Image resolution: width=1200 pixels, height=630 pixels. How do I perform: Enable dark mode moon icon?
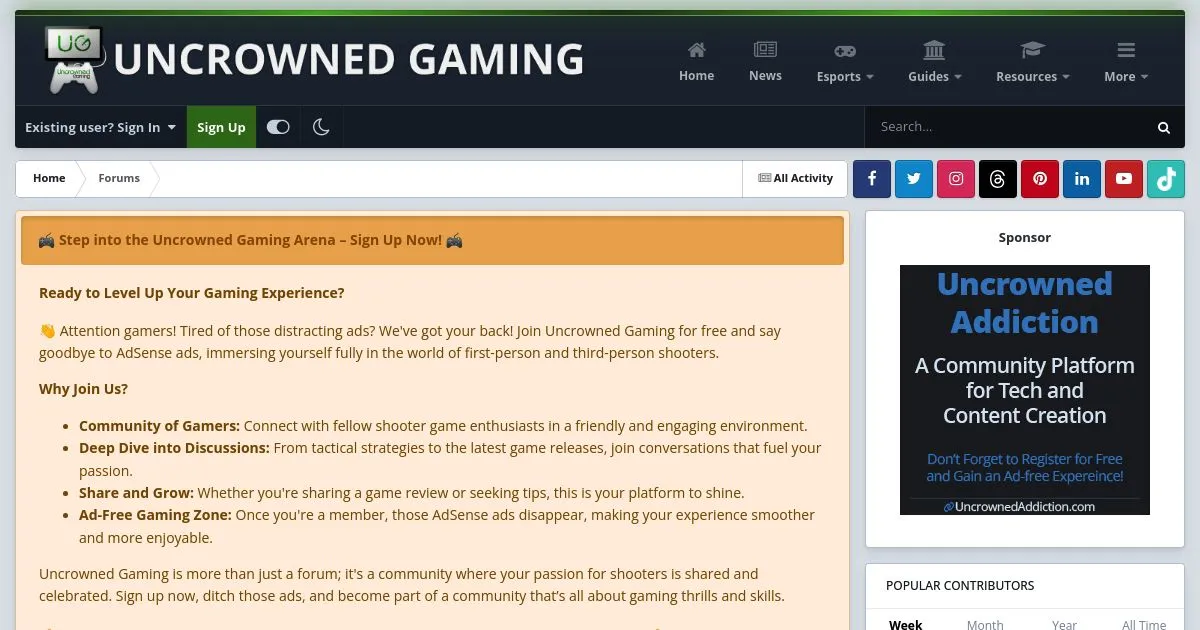click(321, 127)
